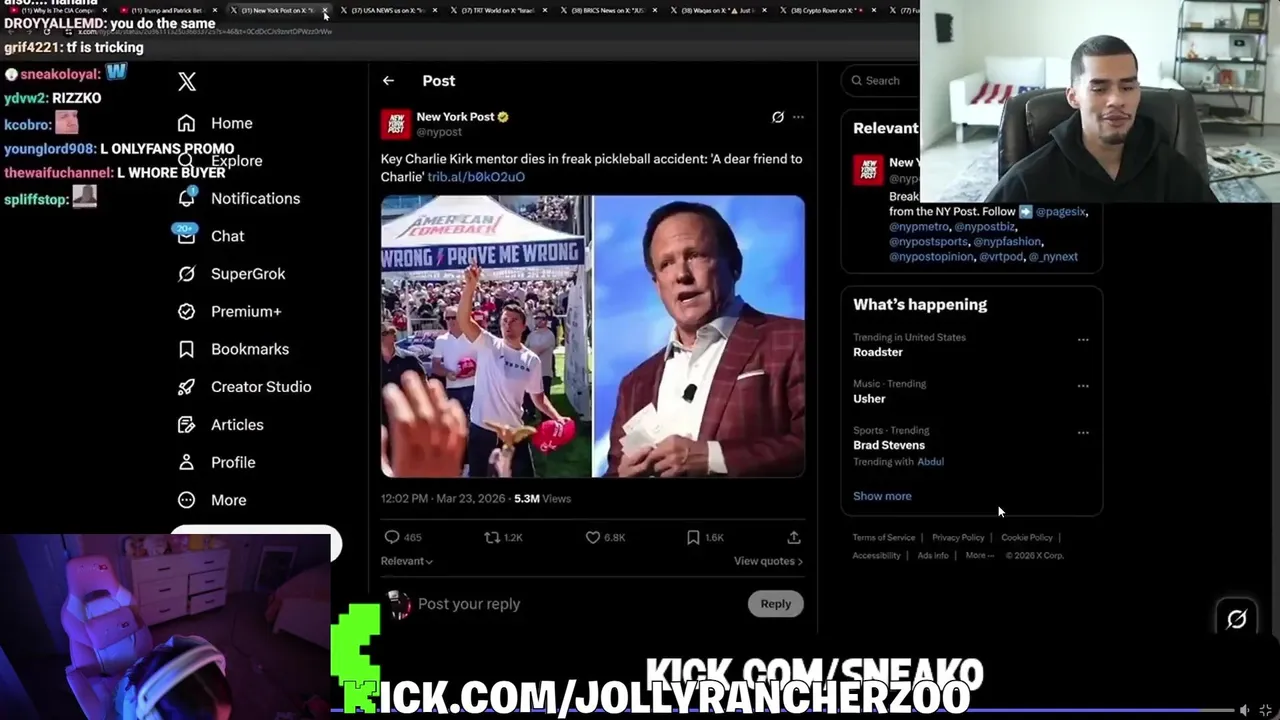Like the post with 6.8K hearts
The width and height of the screenshot is (1280, 720).
point(592,537)
